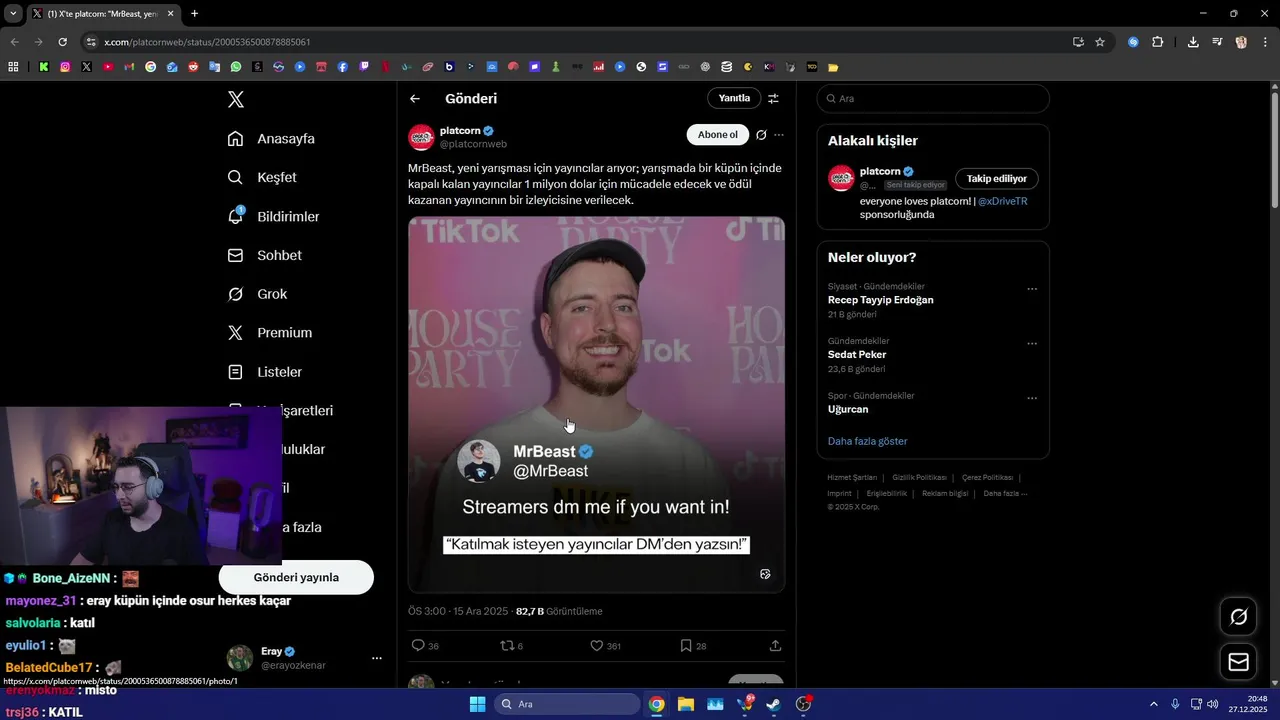Open Premium in the sidebar
This screenshot has width=1280, height=720.
coord(269,333)
